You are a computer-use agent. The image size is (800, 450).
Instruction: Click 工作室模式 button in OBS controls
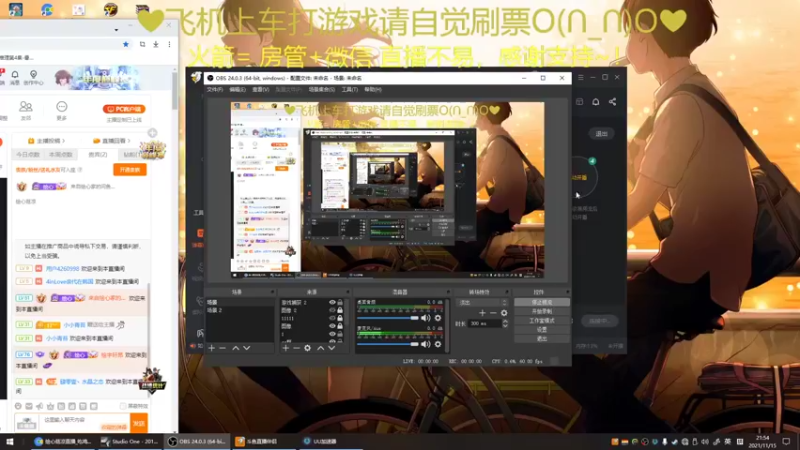tap(542, 320)
